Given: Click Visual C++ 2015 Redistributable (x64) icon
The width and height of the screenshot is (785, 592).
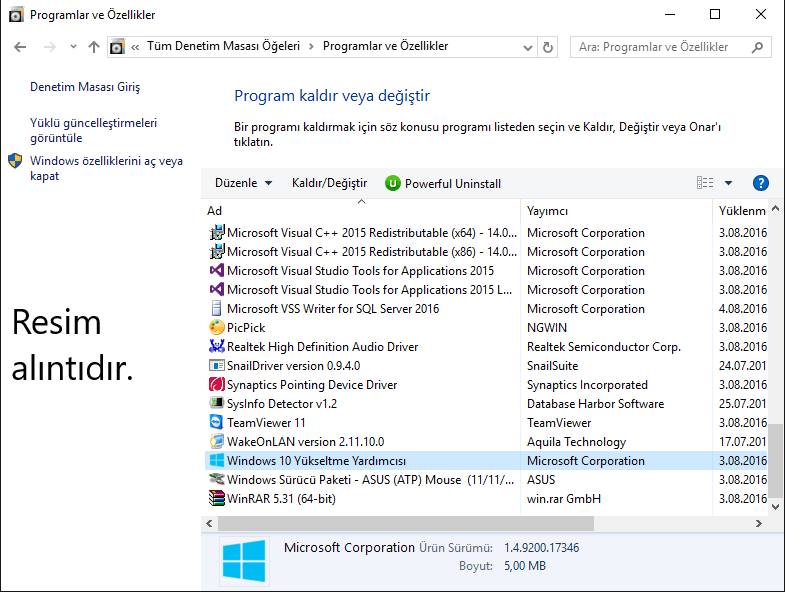Looking at the screenshot, I should tap(216, 232).
